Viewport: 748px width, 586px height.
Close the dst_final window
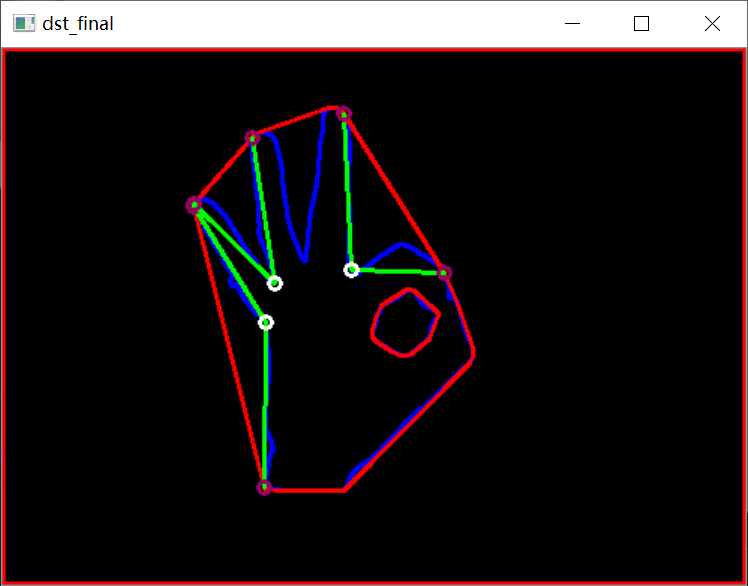(x=712, y=23)
